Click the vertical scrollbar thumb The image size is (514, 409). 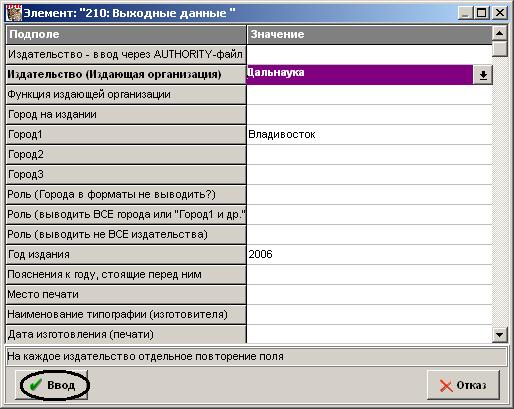499,49
